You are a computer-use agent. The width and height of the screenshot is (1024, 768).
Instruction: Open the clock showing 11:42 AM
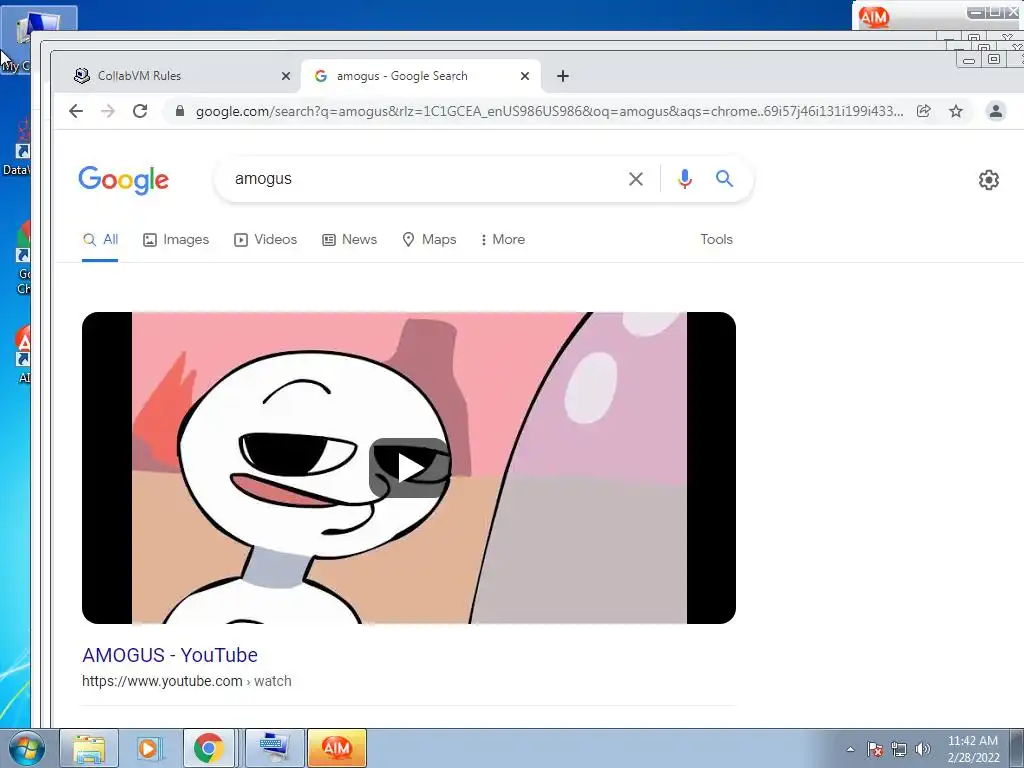[x=973, y=749]
